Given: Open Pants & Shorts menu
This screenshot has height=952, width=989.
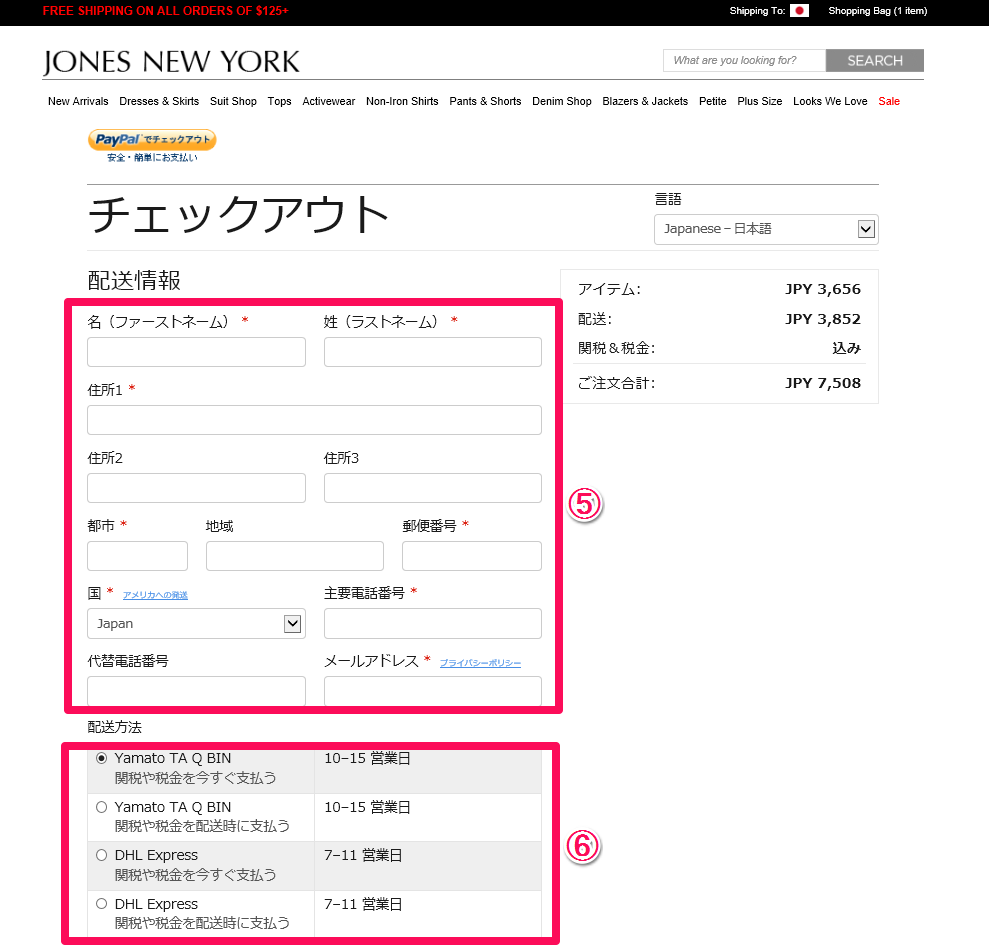Looking at the screenshot, I should click(485, 101).
